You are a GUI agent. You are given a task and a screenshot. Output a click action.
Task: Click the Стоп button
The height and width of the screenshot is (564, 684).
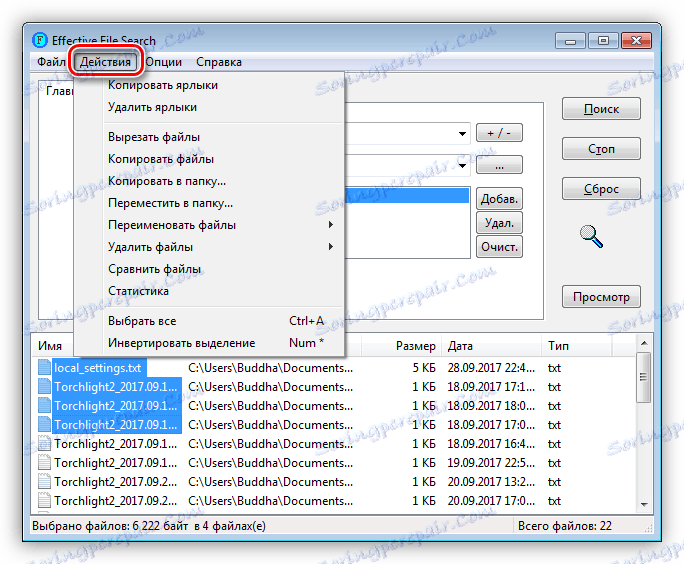pyautogui.click(x=601, y=149)
